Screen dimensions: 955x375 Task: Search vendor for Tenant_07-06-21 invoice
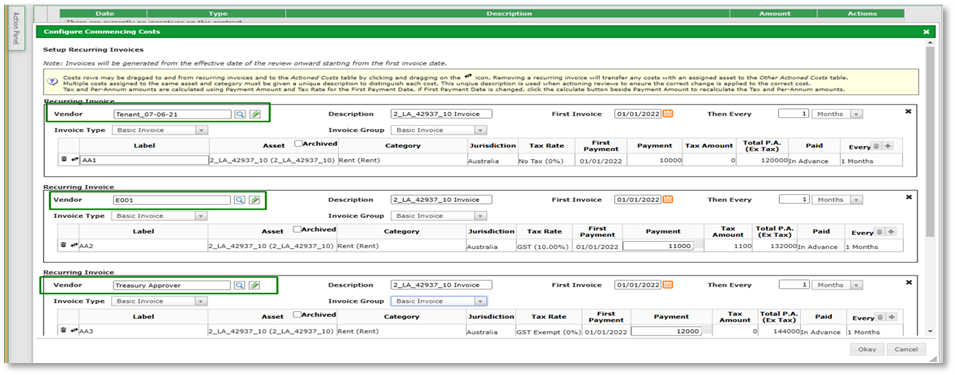240,114
